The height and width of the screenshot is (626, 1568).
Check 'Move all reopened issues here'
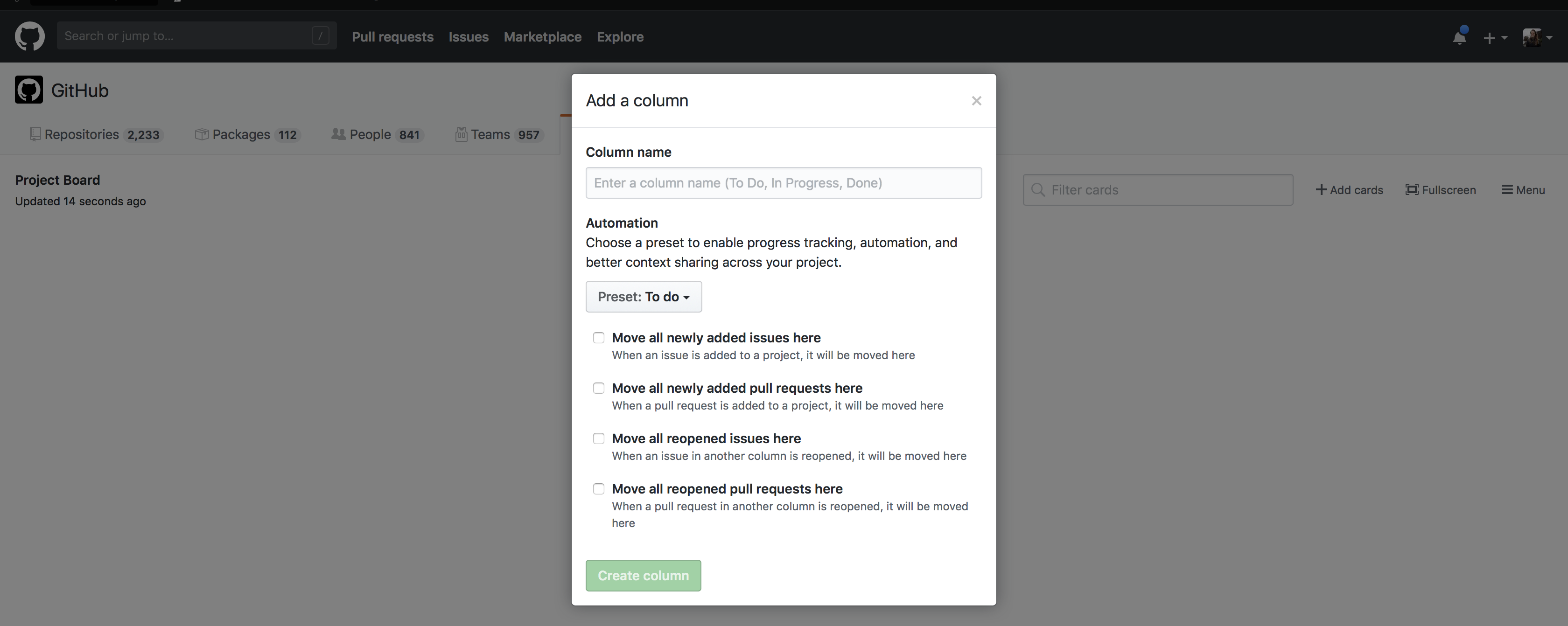point(598,438)
